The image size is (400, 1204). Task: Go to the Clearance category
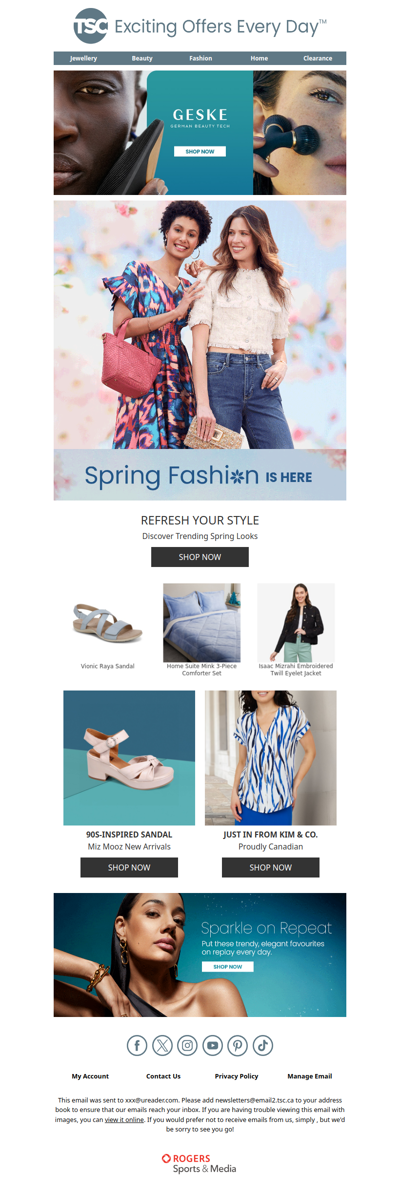tap(318, 59)
